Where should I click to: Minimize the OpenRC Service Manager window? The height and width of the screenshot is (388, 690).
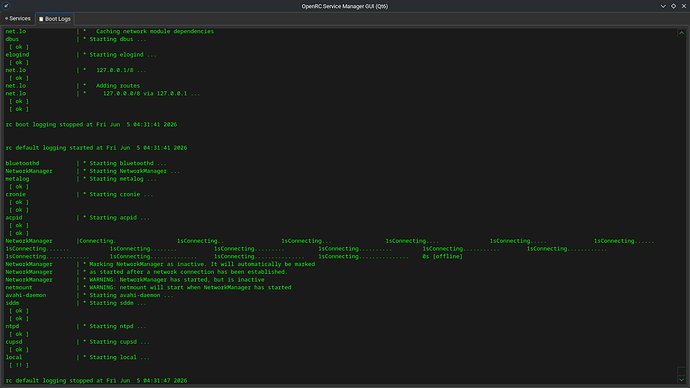663,6
